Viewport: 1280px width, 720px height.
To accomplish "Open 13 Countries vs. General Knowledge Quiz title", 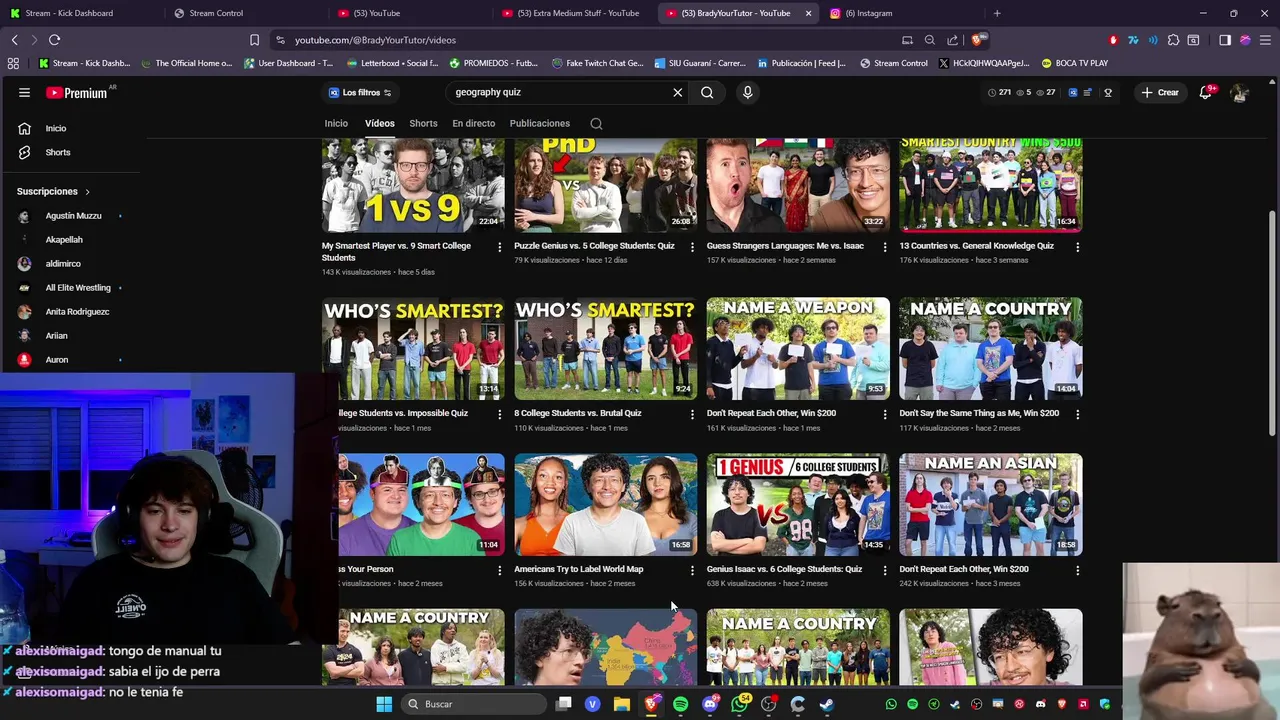I will click(976, 246).
